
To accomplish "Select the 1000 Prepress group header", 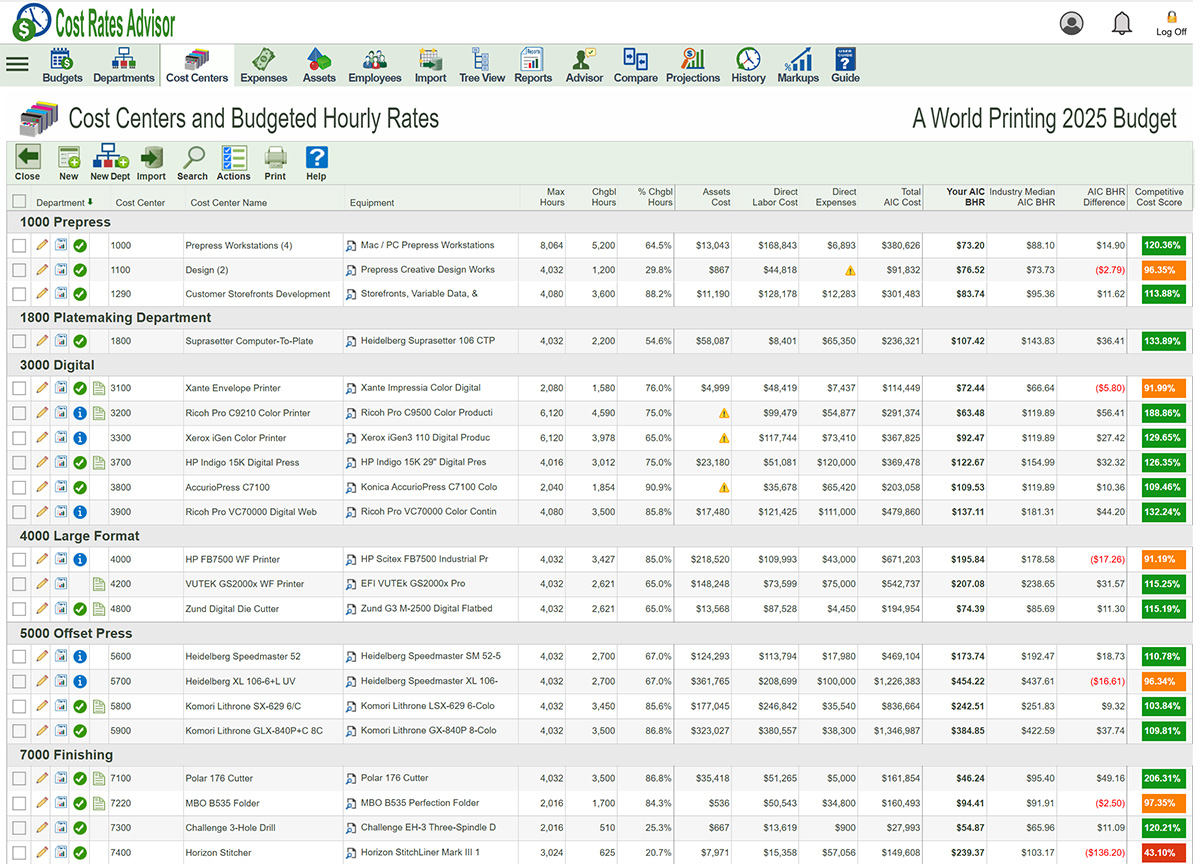I will (65, 222).
